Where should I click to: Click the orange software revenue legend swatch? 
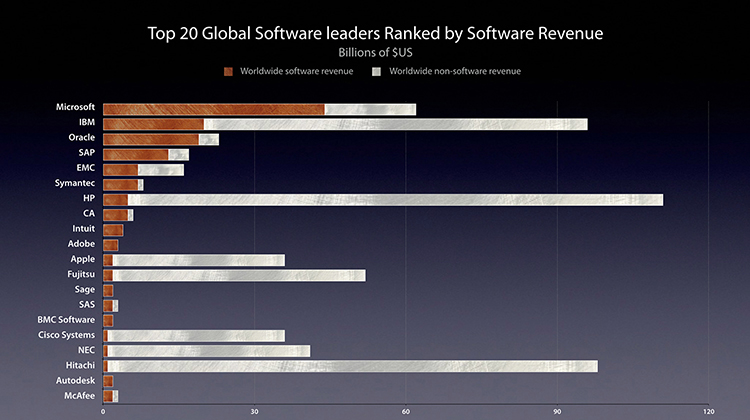tap(228, 72)
